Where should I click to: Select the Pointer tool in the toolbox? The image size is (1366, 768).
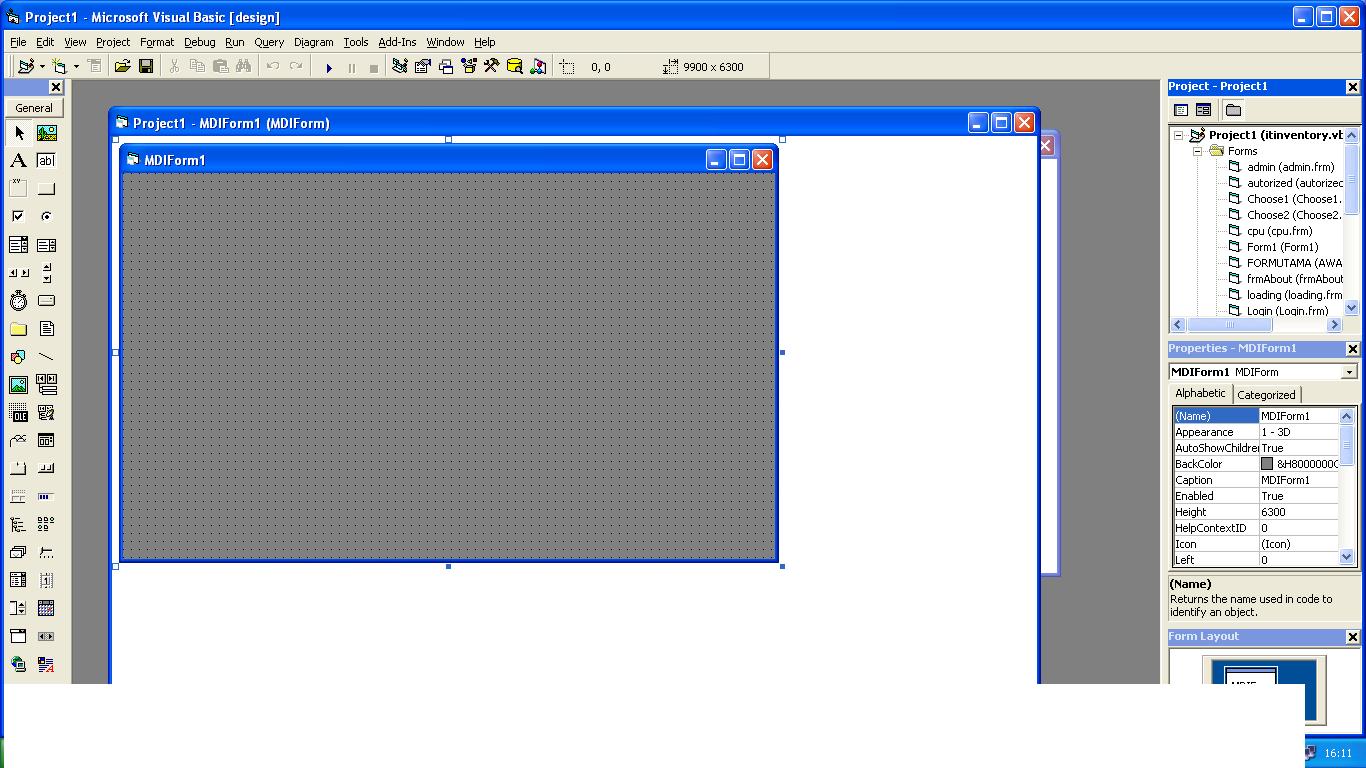point(18,133)
